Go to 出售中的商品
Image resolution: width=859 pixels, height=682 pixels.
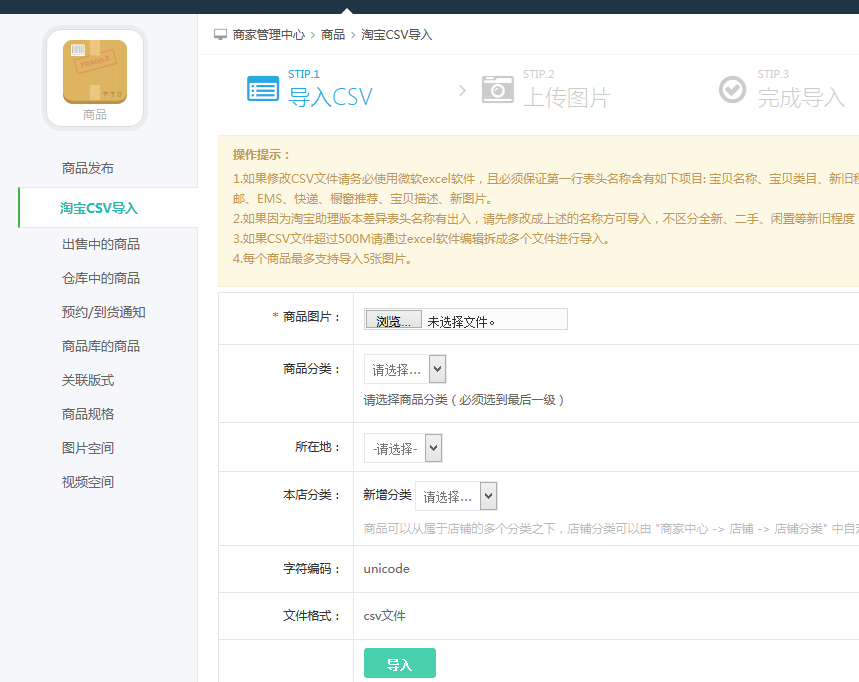101,244
